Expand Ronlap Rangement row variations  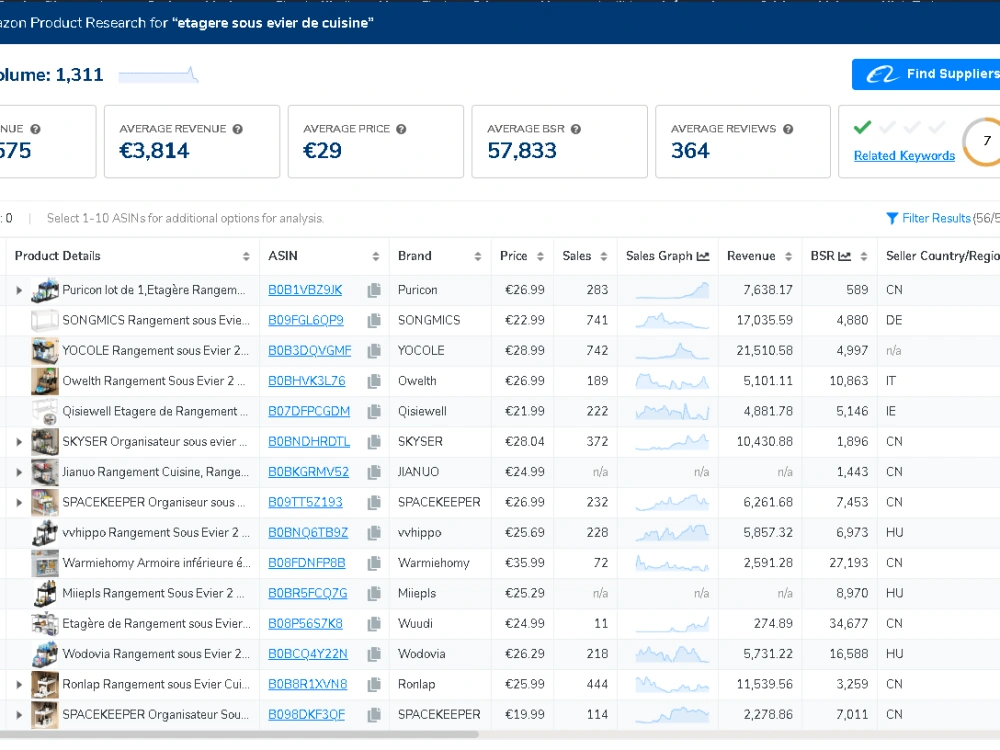(x=19, y=685)
